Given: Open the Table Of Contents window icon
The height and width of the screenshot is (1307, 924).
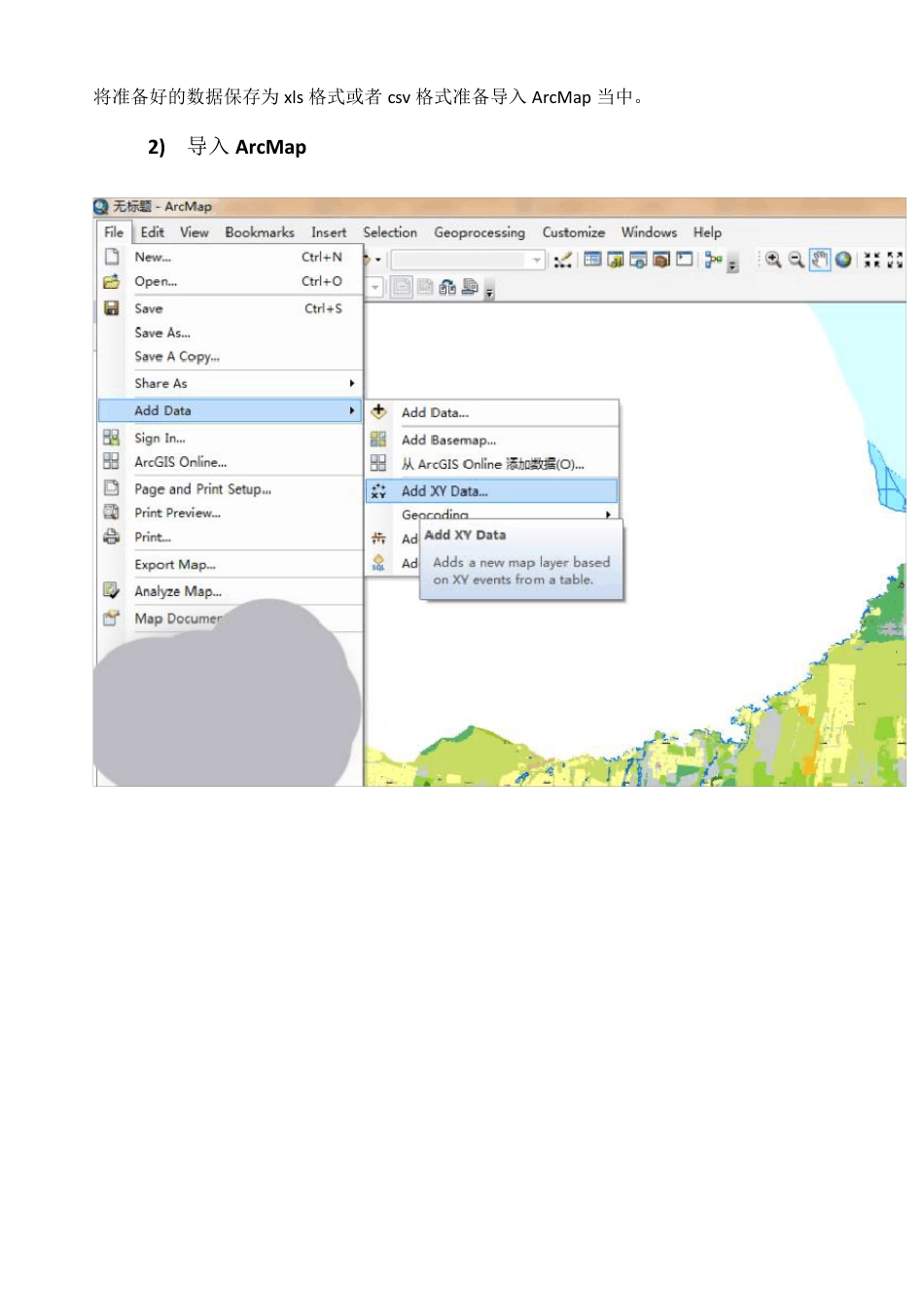Looking at the screenshot, I should (x=592, y=260).
